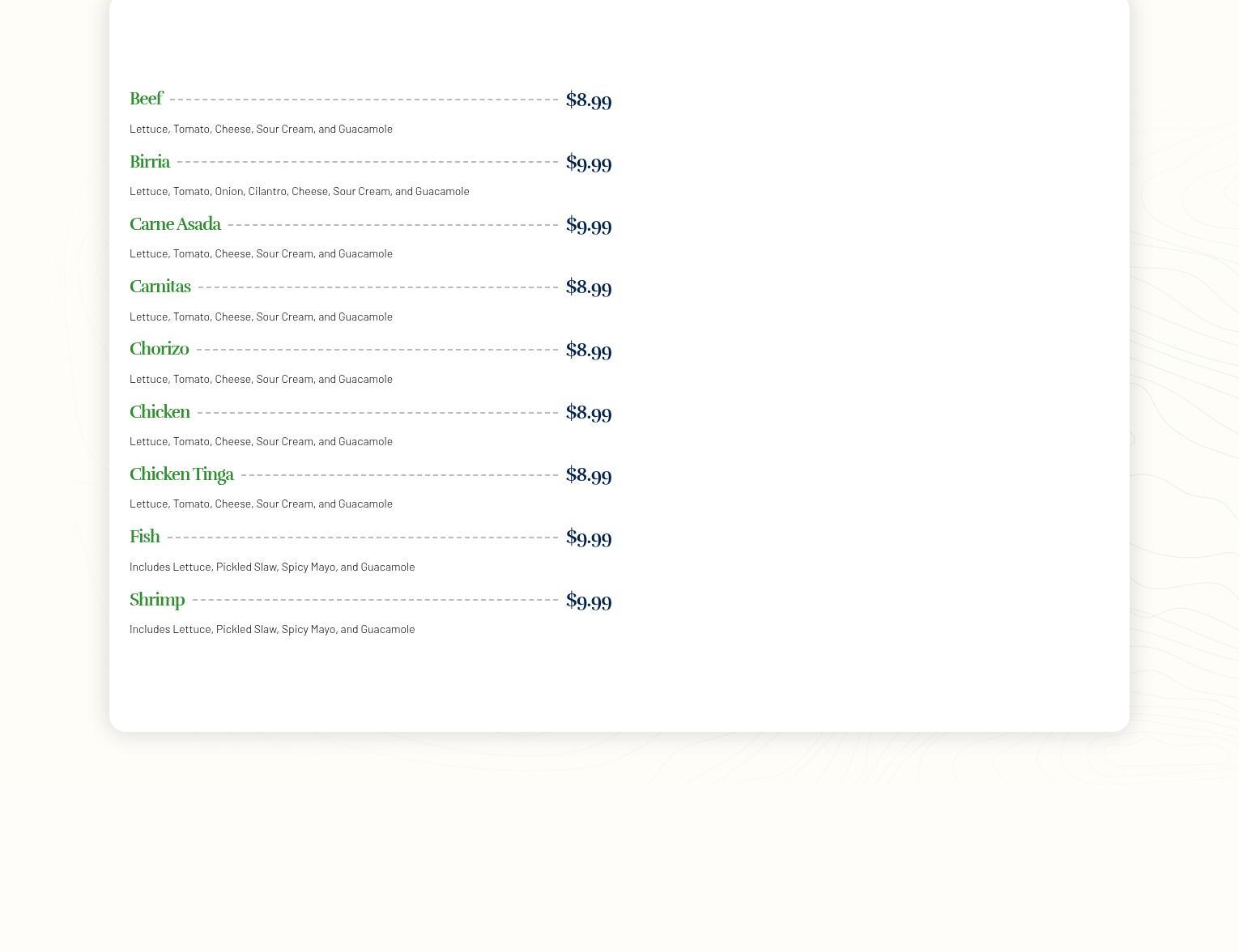Select the $9.99 price beside Fish

click(x=589, y=538)
